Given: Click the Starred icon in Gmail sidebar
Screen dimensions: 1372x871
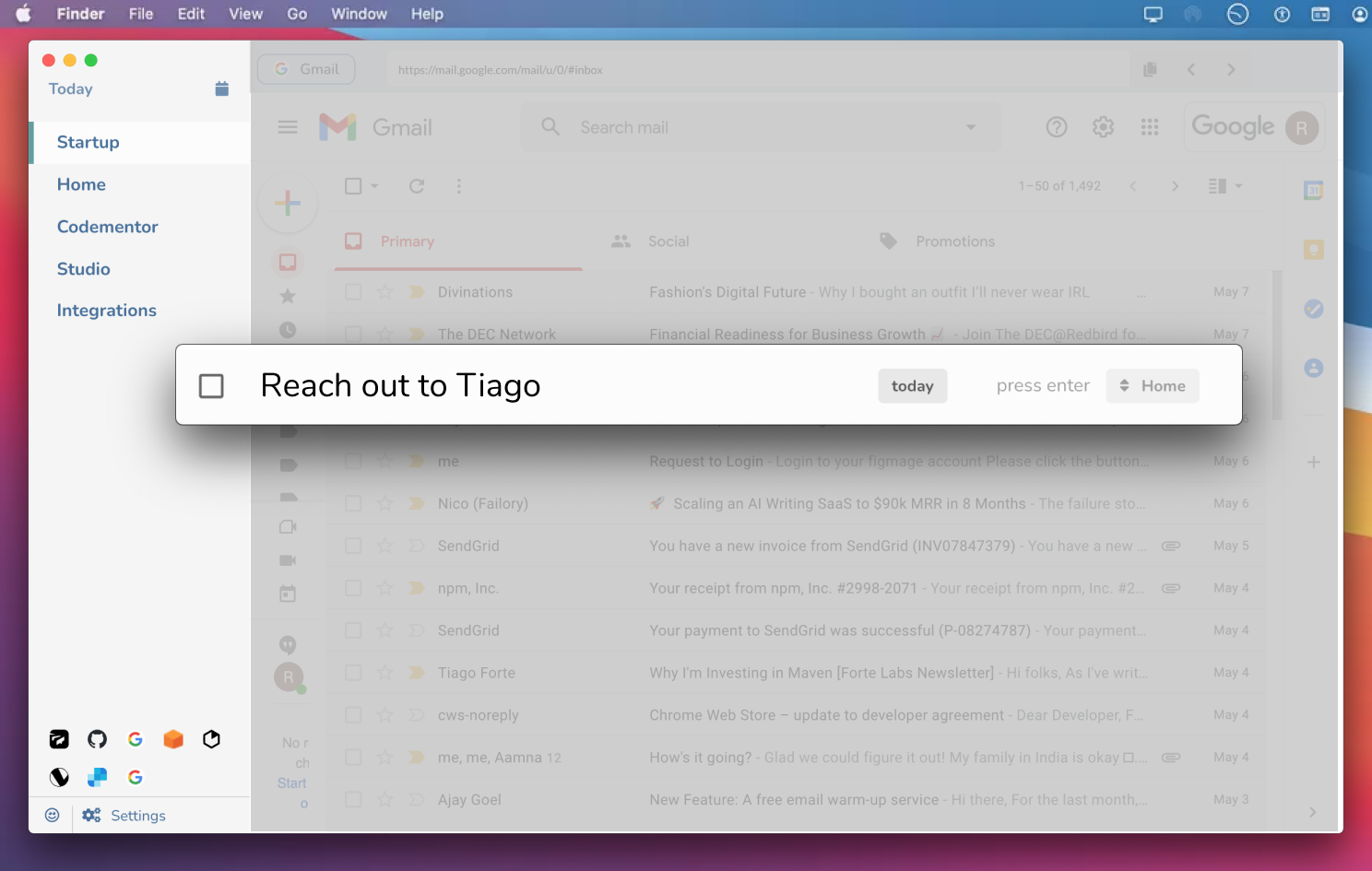Looking at the screenshot, I should [x=288, y=296].
